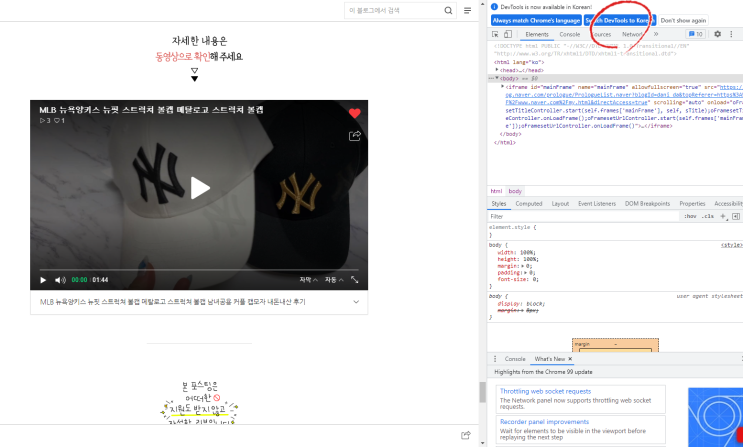Show more DevTools tabs chevron
Screen dimensions: 743x447
[656, 34]
